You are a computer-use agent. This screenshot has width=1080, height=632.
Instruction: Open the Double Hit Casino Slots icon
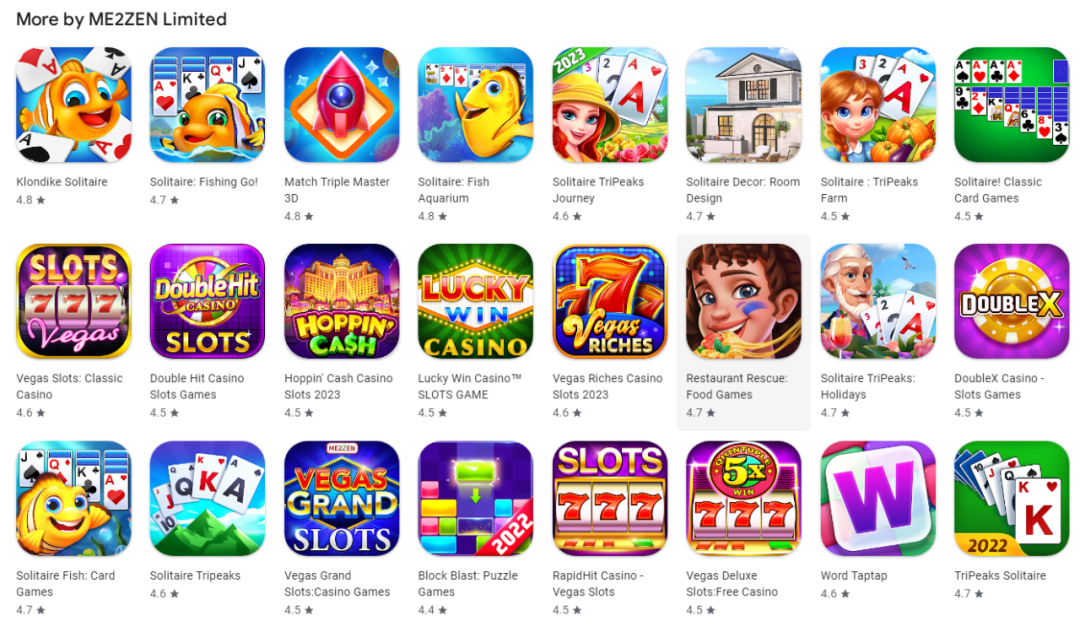[x=207, y=302]
